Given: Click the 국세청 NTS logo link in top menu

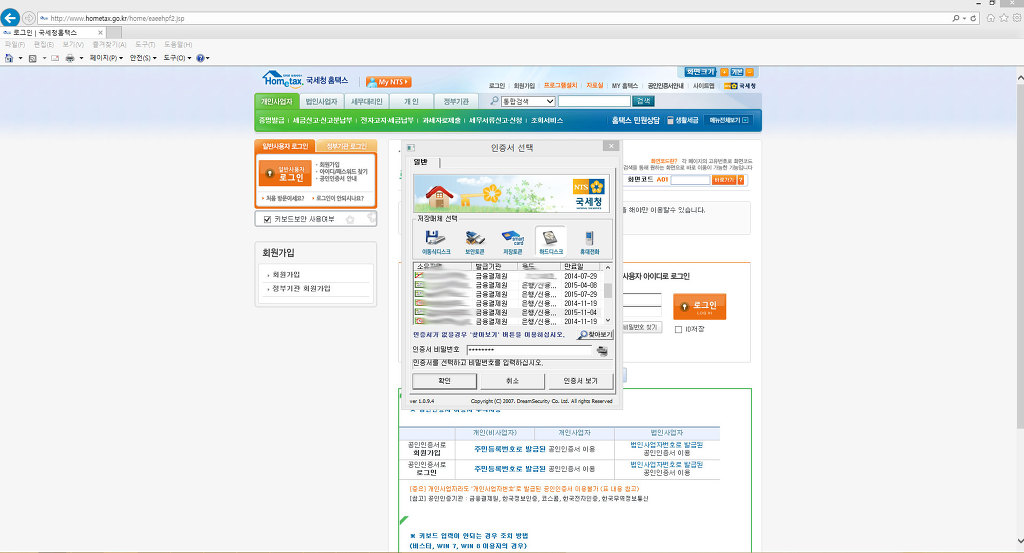Looking at the screenshot, I should 740,86.
